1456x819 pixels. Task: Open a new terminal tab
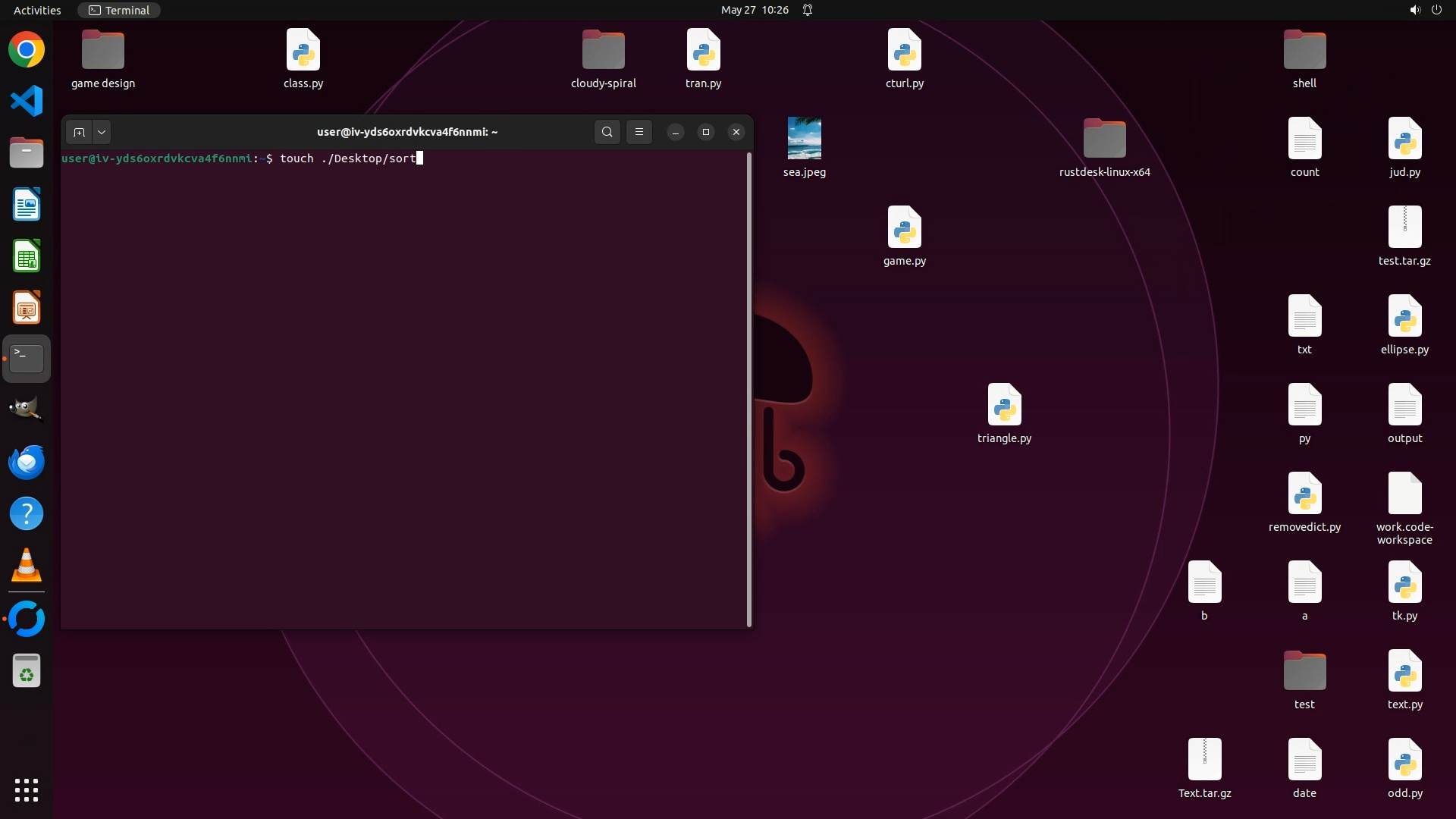click(79, 132)
